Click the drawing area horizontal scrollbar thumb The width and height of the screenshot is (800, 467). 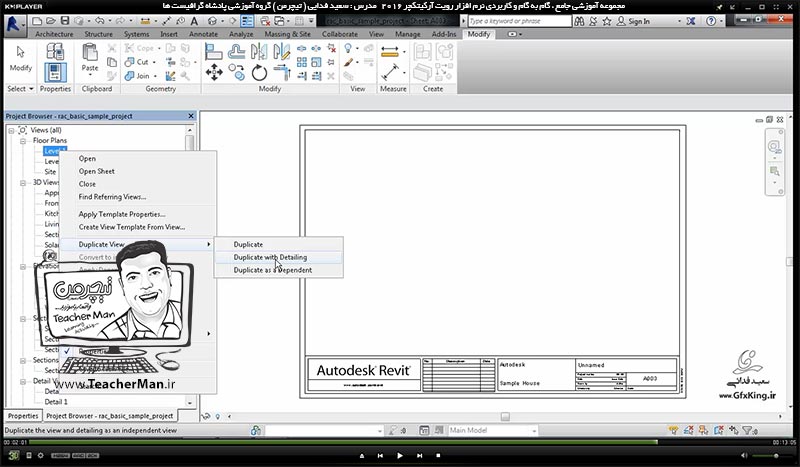click(x=505, y=417)
